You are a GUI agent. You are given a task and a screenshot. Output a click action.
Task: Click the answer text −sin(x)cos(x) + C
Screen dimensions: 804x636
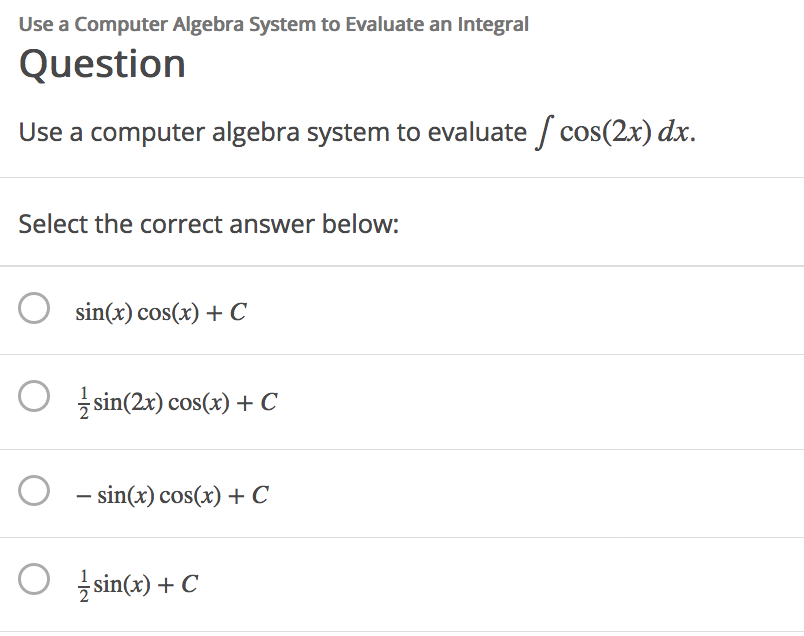(165, 492)
